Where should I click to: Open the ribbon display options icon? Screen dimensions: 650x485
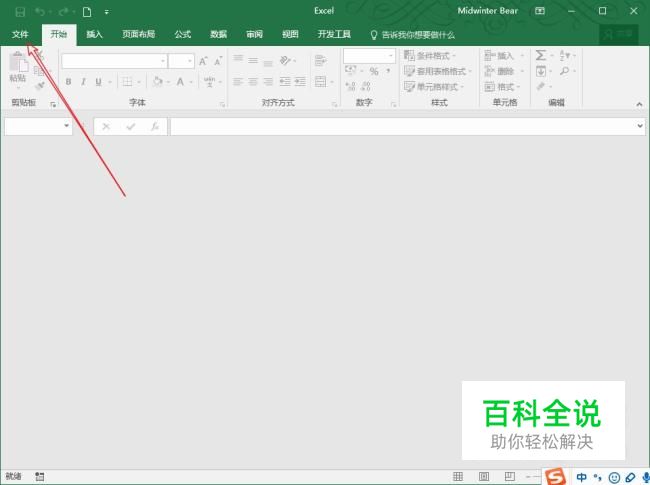pyautogui.click(x=540, y=11)
